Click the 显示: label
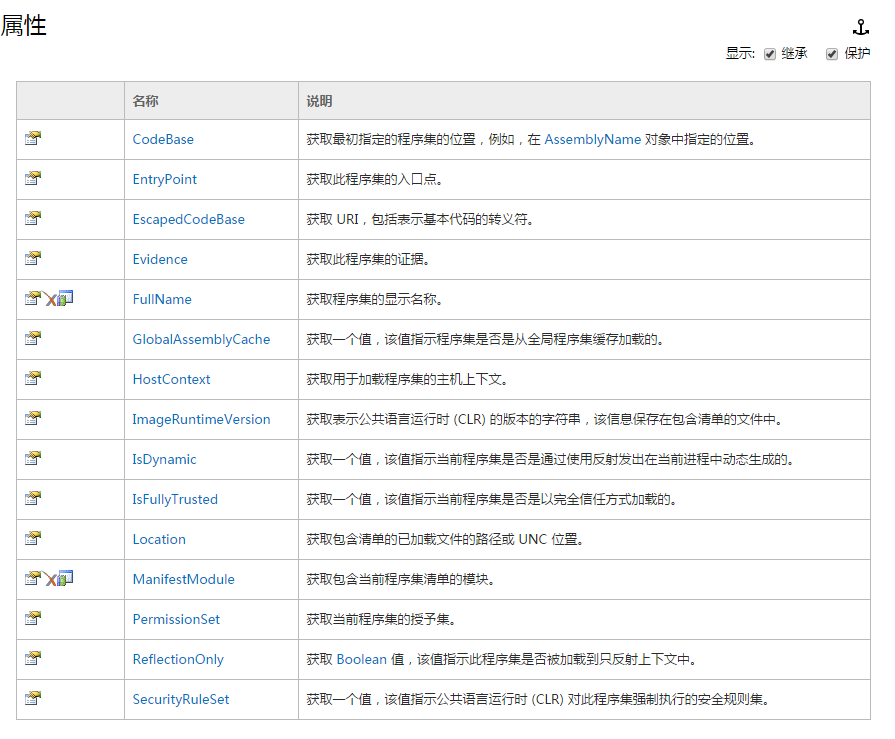Viewport: 895px width, 739px height. [740, 54]
